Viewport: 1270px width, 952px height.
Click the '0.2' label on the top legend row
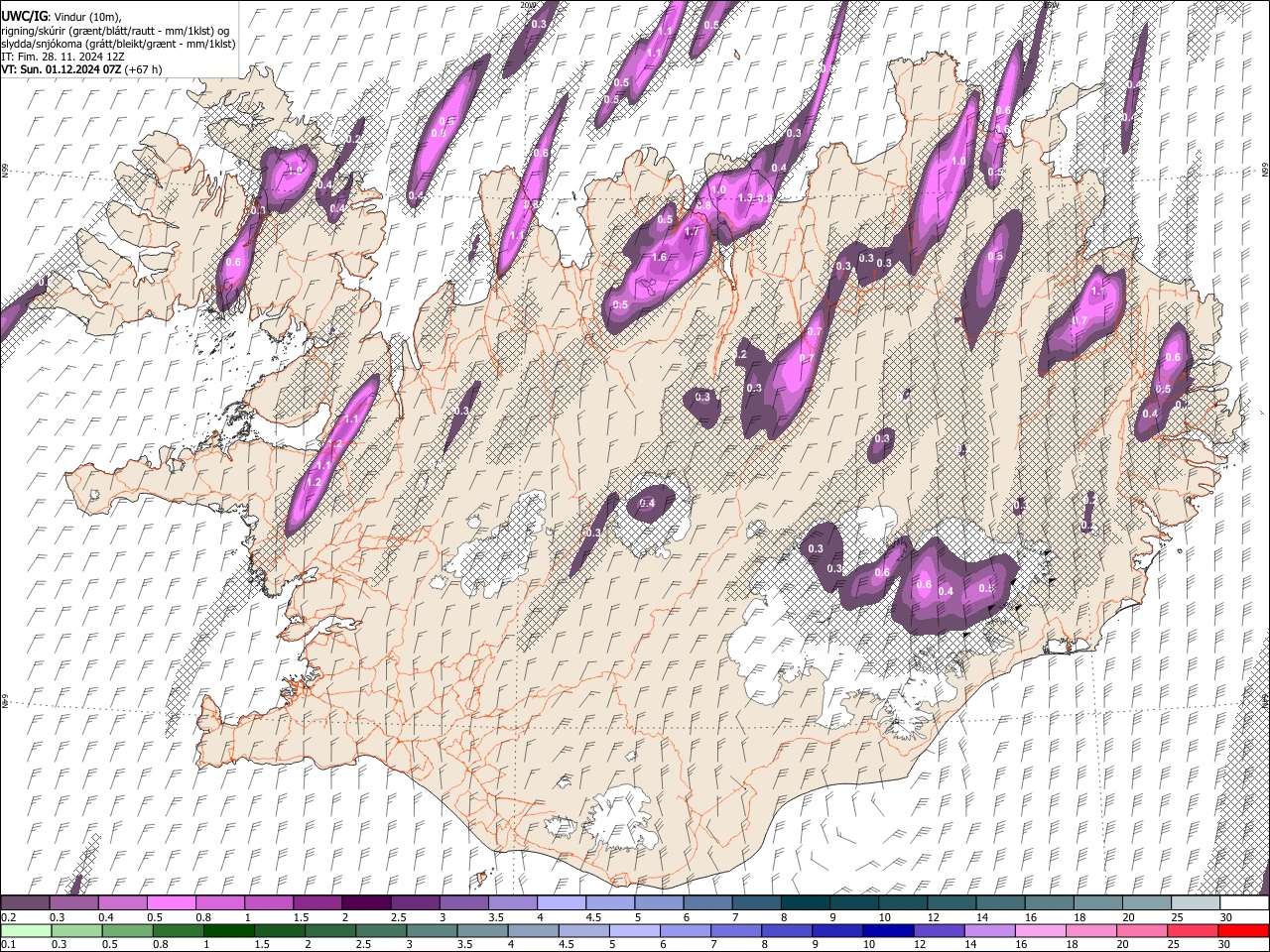click(x=8, y=917)
